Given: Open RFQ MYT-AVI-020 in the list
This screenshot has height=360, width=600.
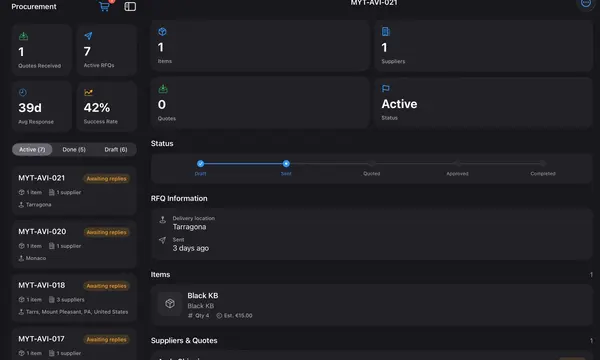Looking at the screenshot, I should (x=74, y=244).
